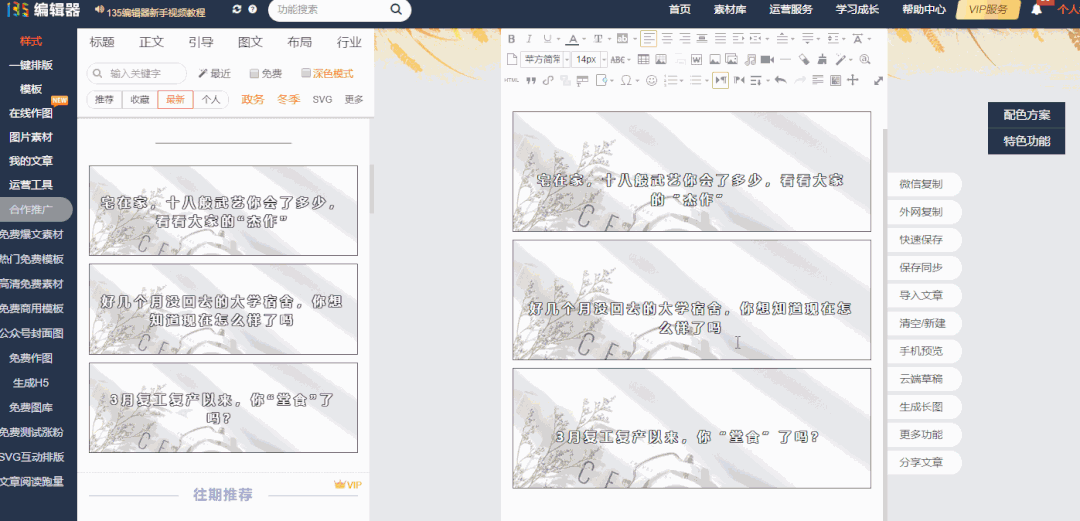Open the 素材库 menu in top navigation
The height and width of the screenshot is (521, 1080).
pyautogui.click(x=730, y=10)
